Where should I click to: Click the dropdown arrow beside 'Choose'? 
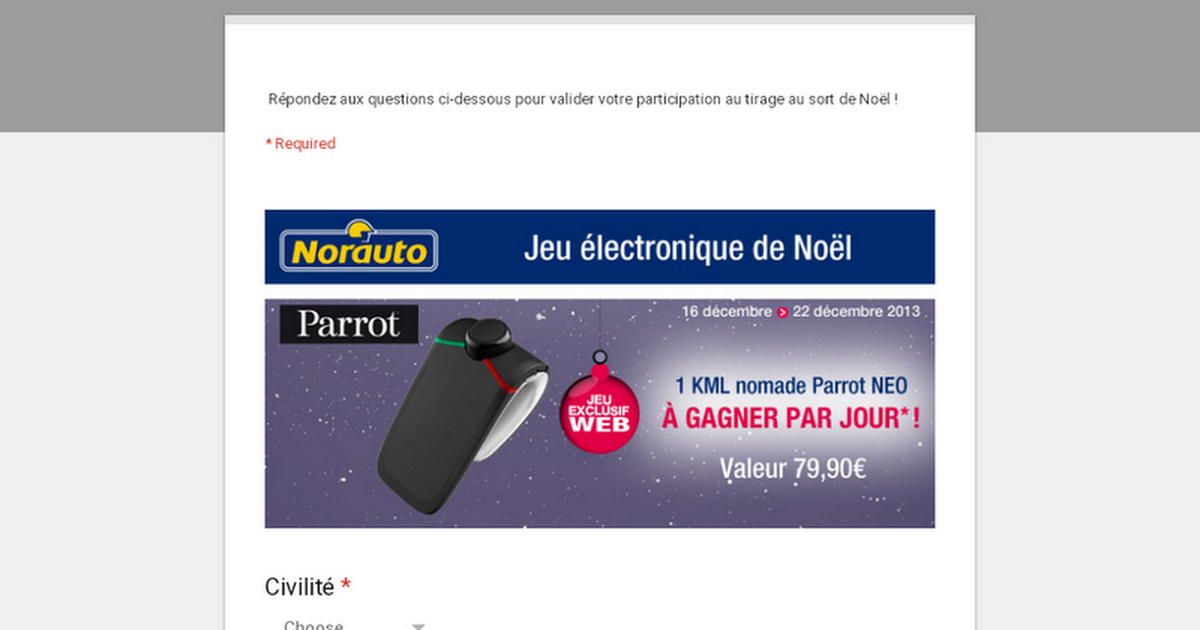pyautogui.click(x=419, y=627)
